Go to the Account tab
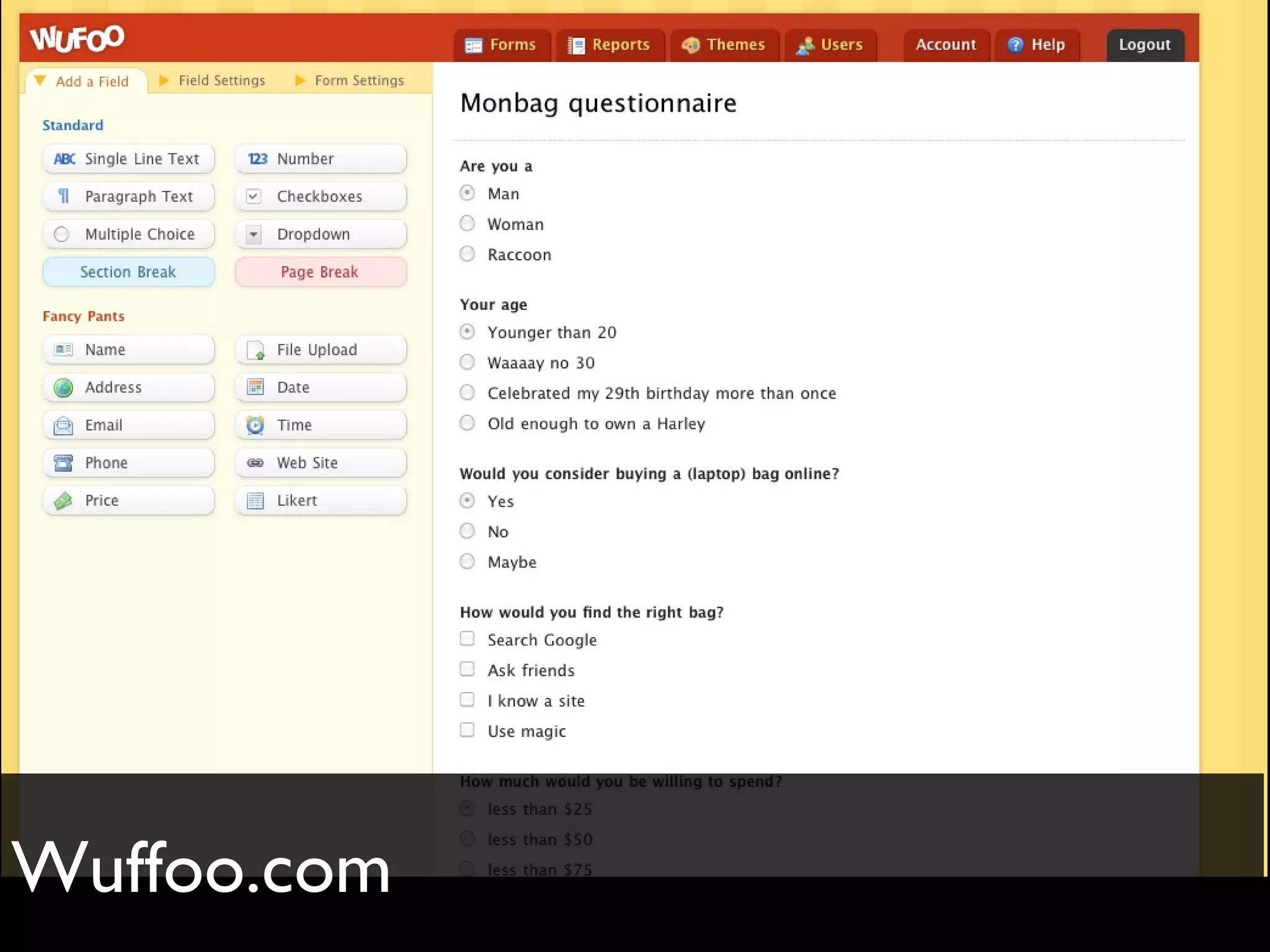This screenshot has height=952, width=1270. point(946,45)
